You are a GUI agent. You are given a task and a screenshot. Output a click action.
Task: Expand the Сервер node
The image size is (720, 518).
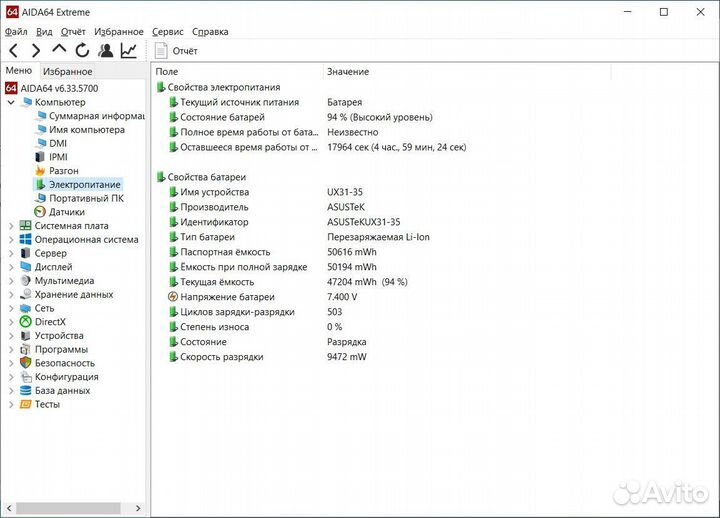click(11, 253)
